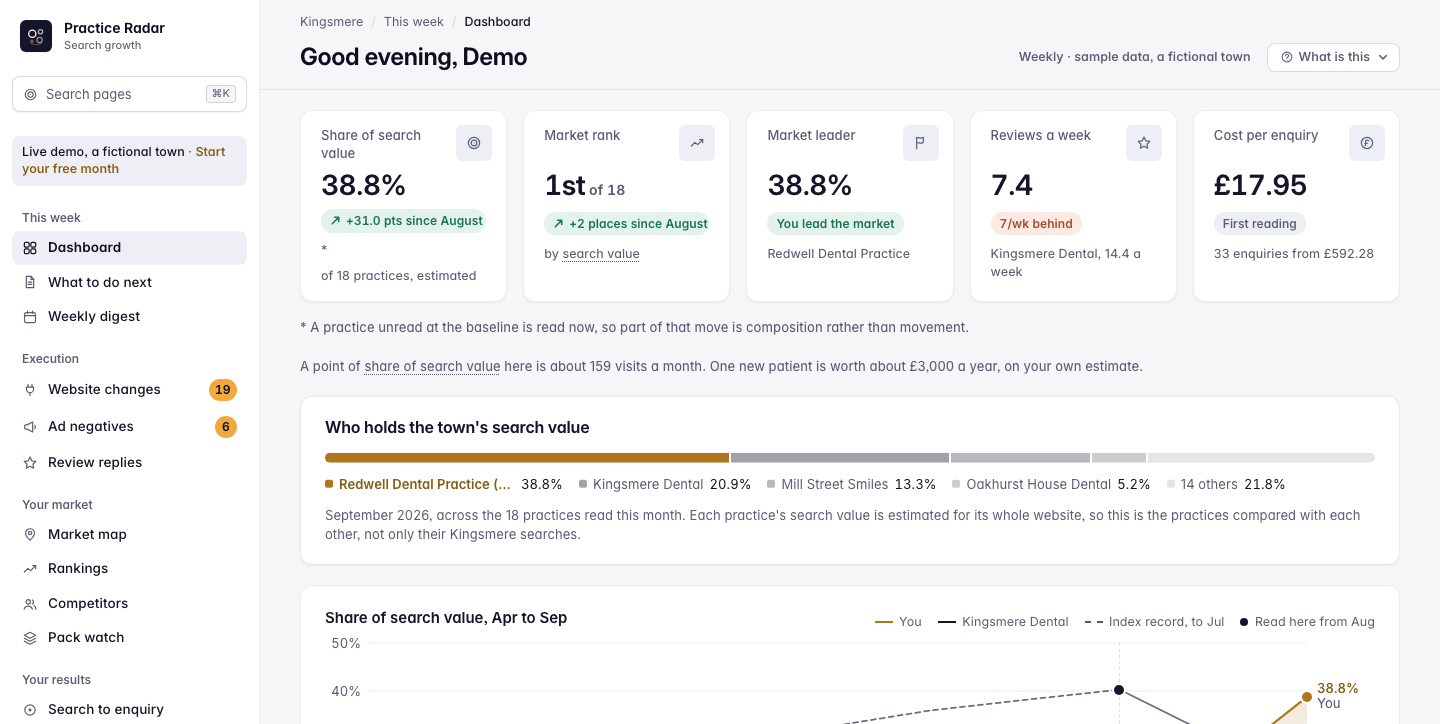Click the Review replies star icon
The width and height of the screenshot is (1440, 724).
point(30,463)
